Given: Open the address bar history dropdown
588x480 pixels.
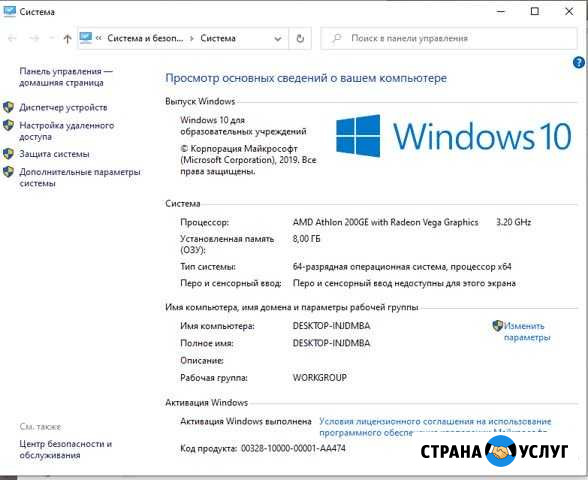Looking at the screenshot, I should pos(278,39).
